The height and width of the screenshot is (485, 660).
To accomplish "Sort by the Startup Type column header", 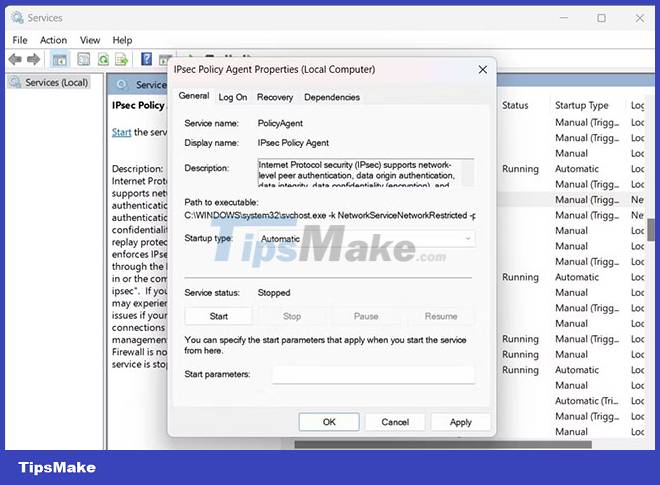I will point(581,105).
